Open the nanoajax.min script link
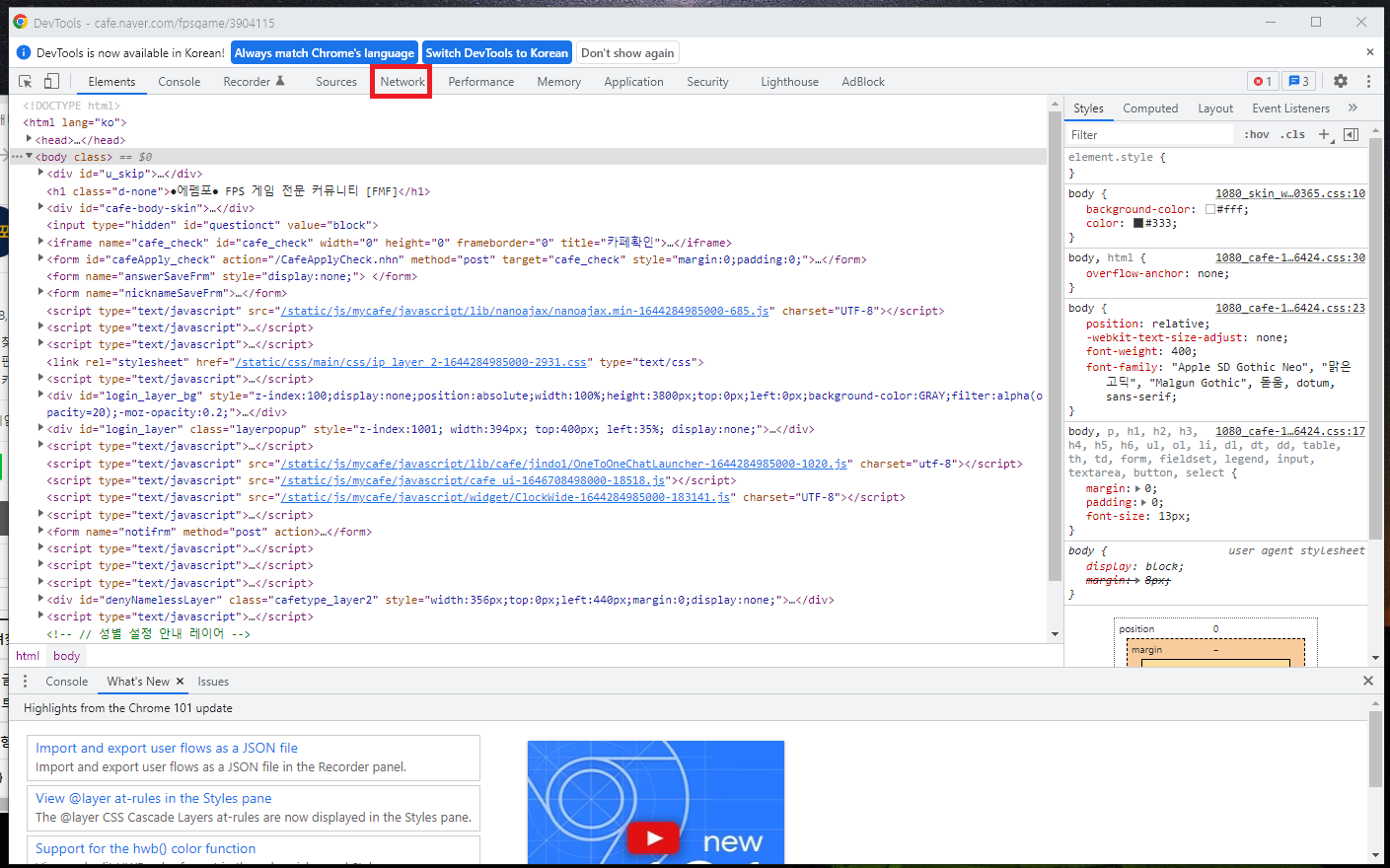1390x868 pixels. pos(525,311)
